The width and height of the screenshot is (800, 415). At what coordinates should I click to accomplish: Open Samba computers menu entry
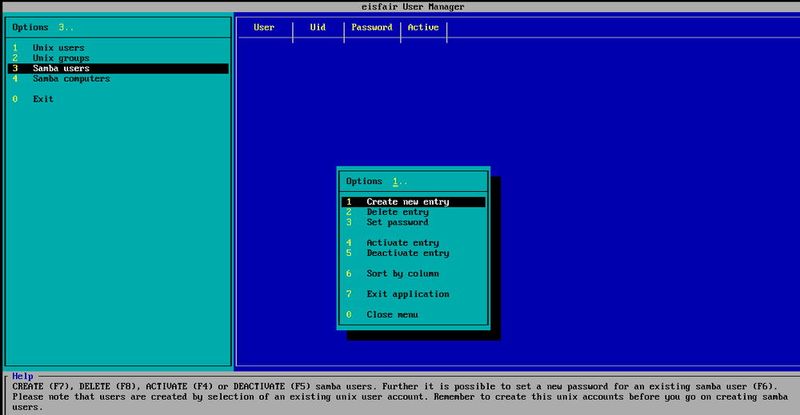(118, 79)
